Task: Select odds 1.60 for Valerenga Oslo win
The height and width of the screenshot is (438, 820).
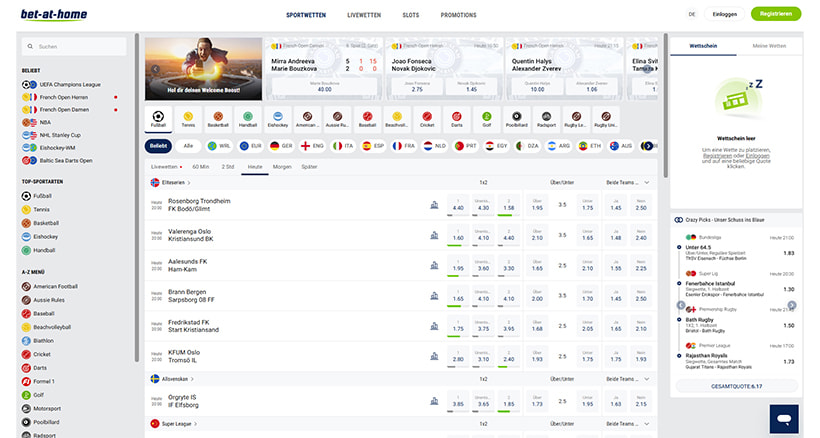Action: click(x=458, y=235)
